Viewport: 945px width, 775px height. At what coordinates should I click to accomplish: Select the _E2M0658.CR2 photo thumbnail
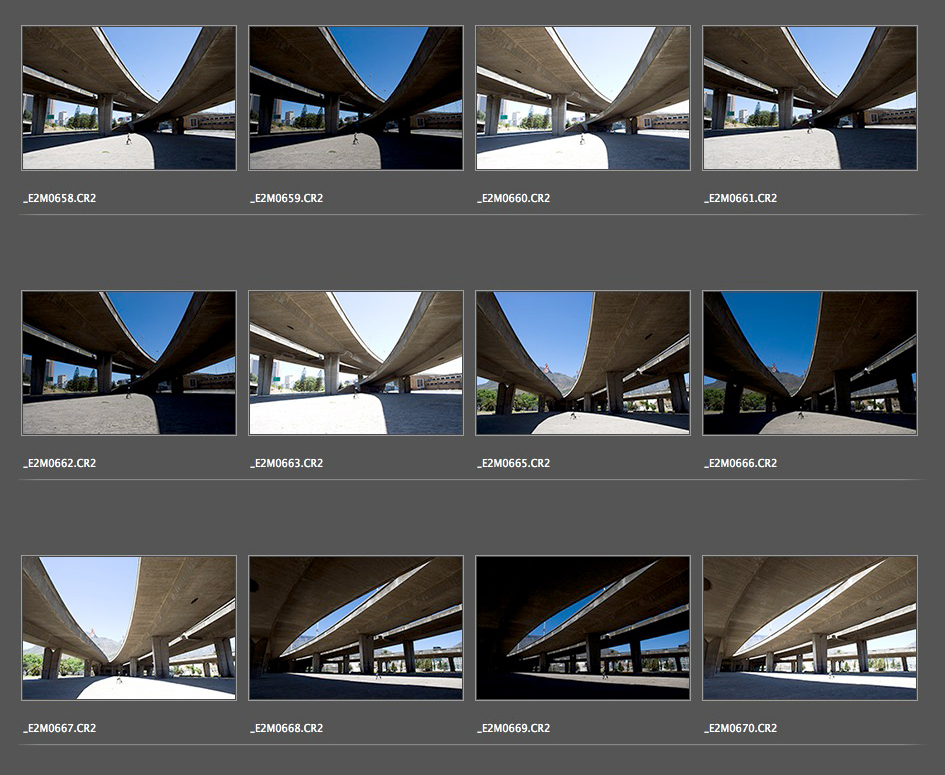click(128, 98)
